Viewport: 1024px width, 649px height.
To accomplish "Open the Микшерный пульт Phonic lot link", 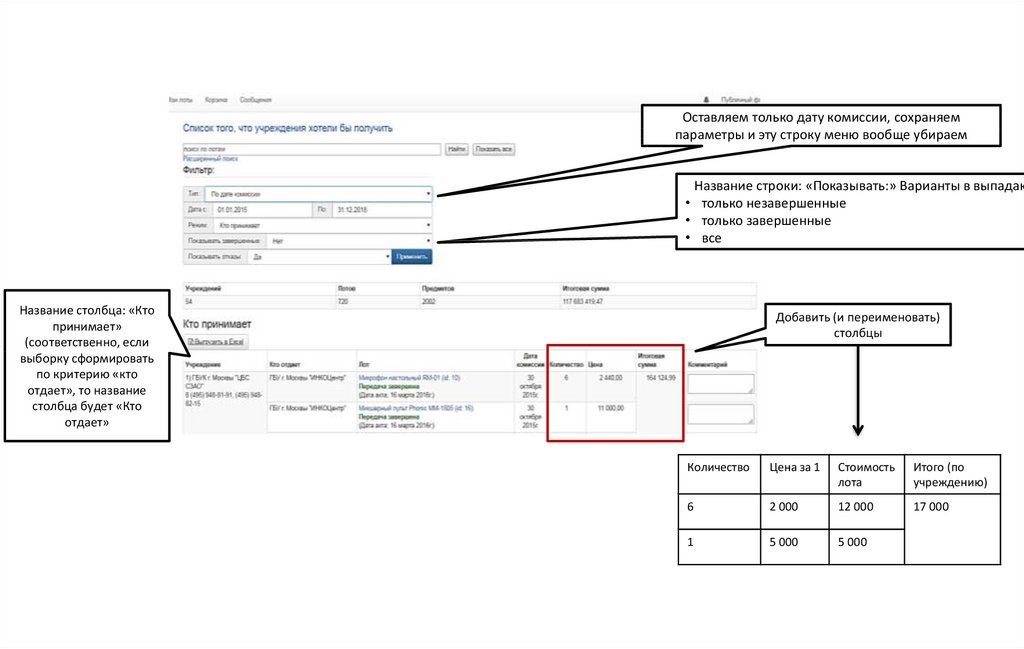I will point(415,409).
